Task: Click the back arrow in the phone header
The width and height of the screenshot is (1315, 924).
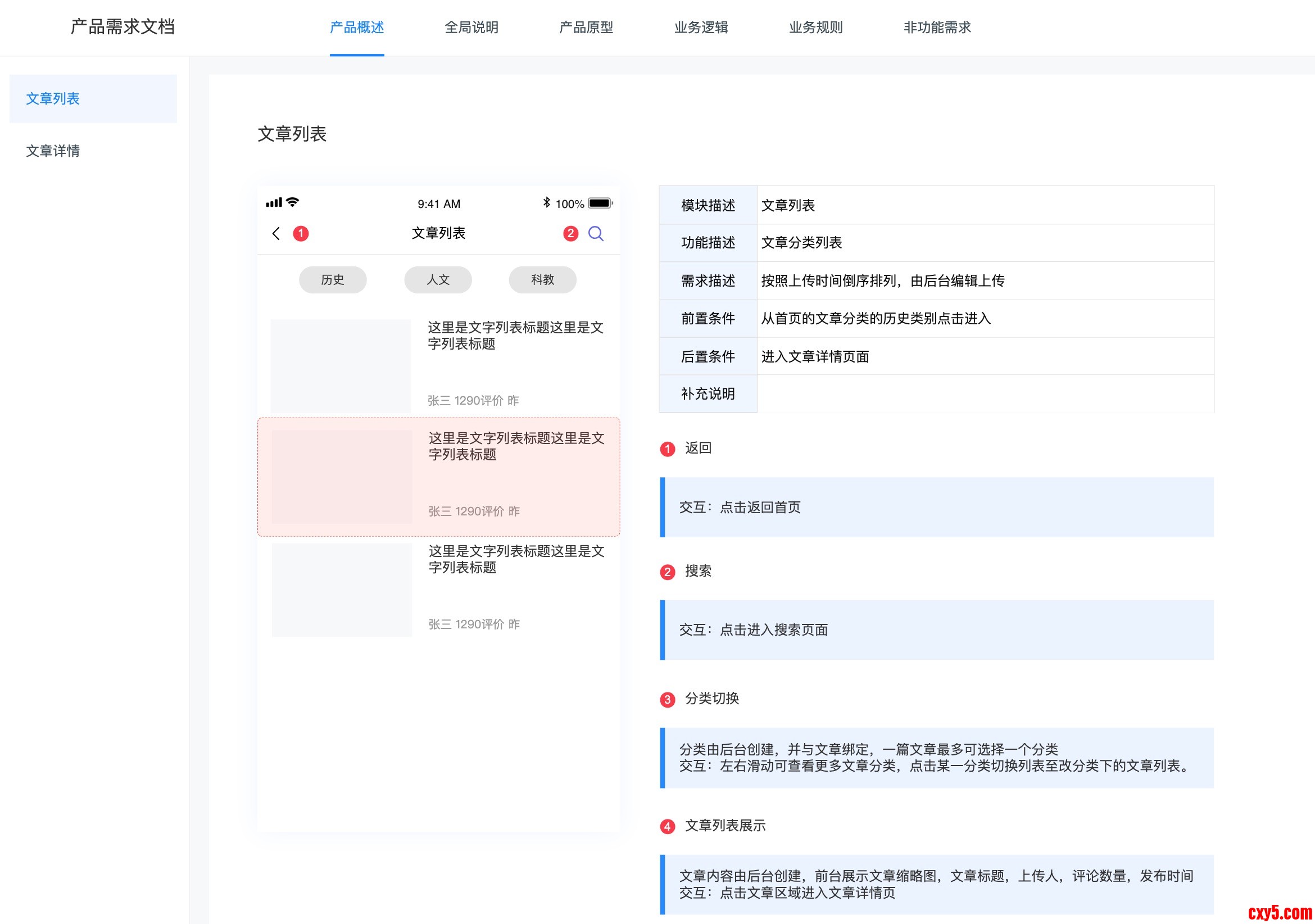Action: point(276,233)
